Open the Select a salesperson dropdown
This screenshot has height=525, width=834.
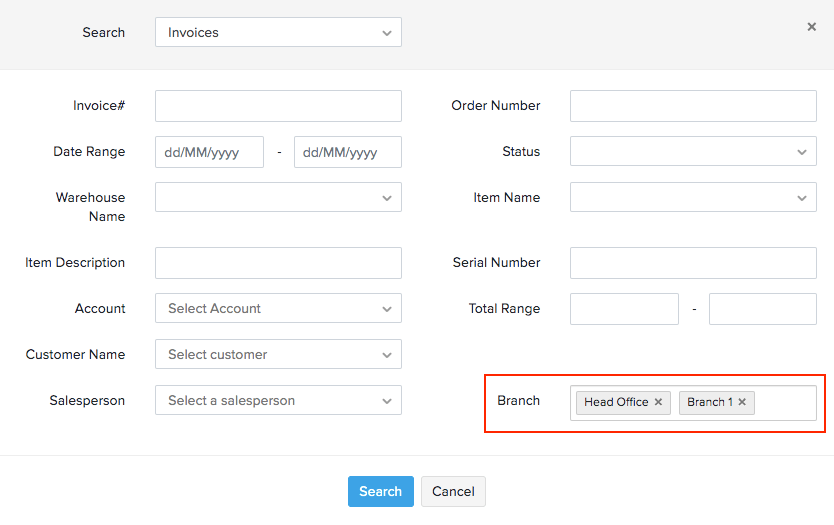click(278, 401)
